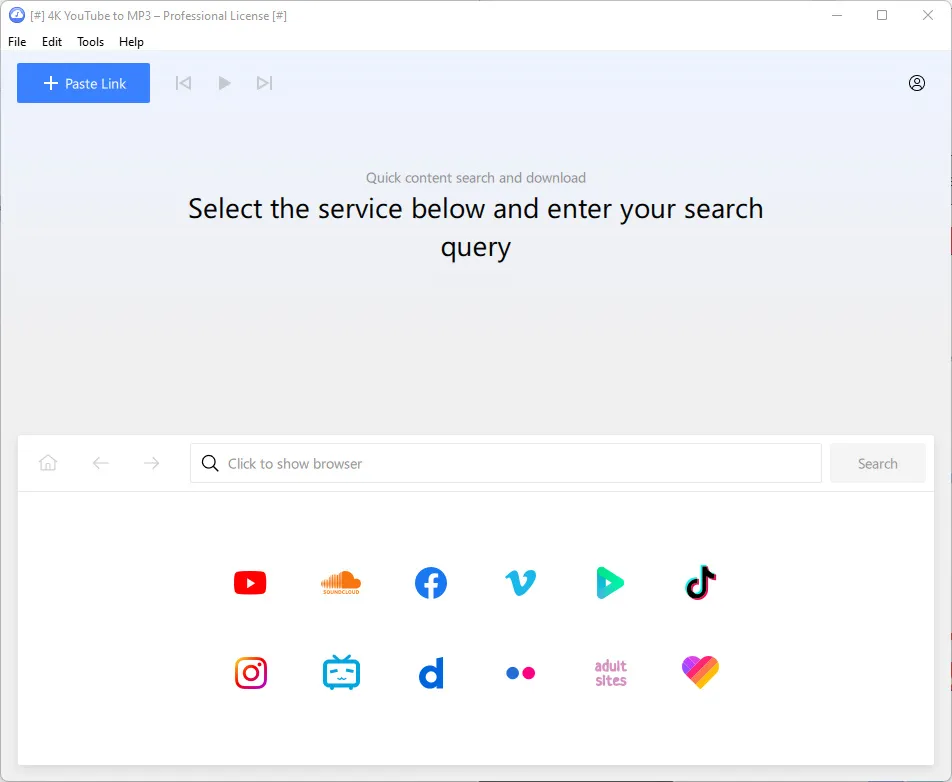Go to the previous track

click(183, 83)
